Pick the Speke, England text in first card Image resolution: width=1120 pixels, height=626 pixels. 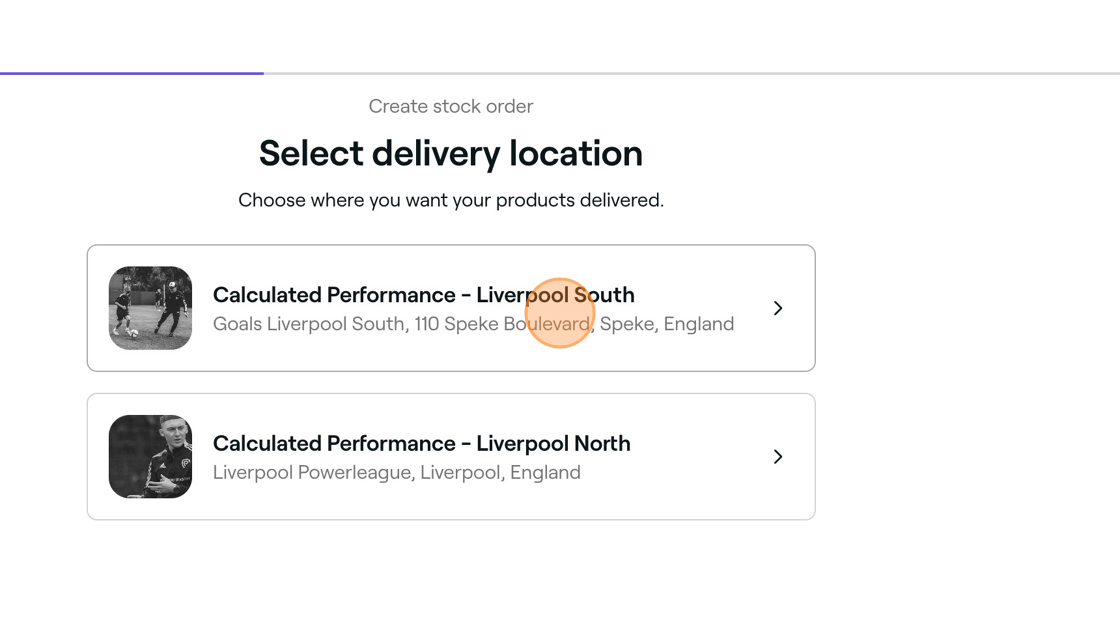(x=667, y=324)
